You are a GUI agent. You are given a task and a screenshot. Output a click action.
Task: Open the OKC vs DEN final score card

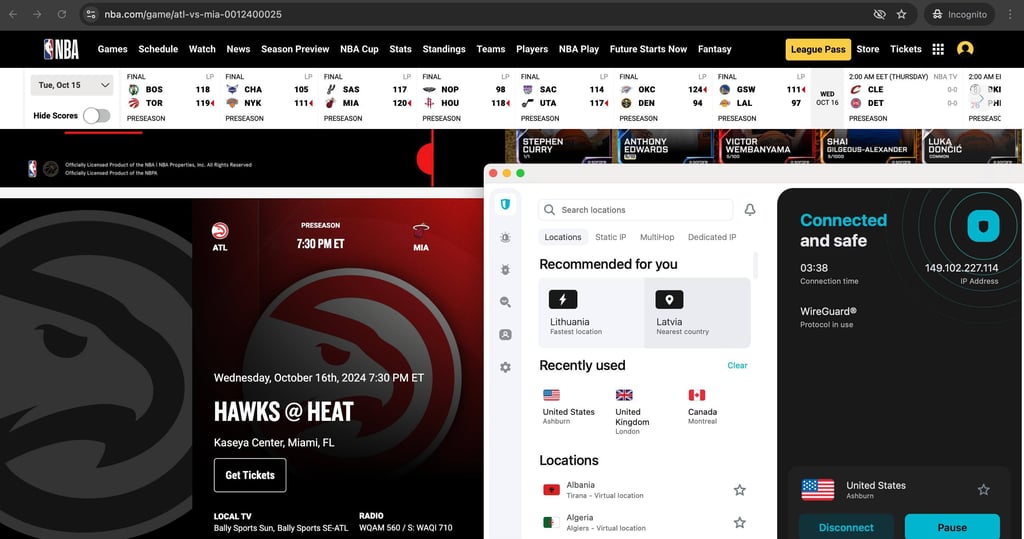coord(662,98)
